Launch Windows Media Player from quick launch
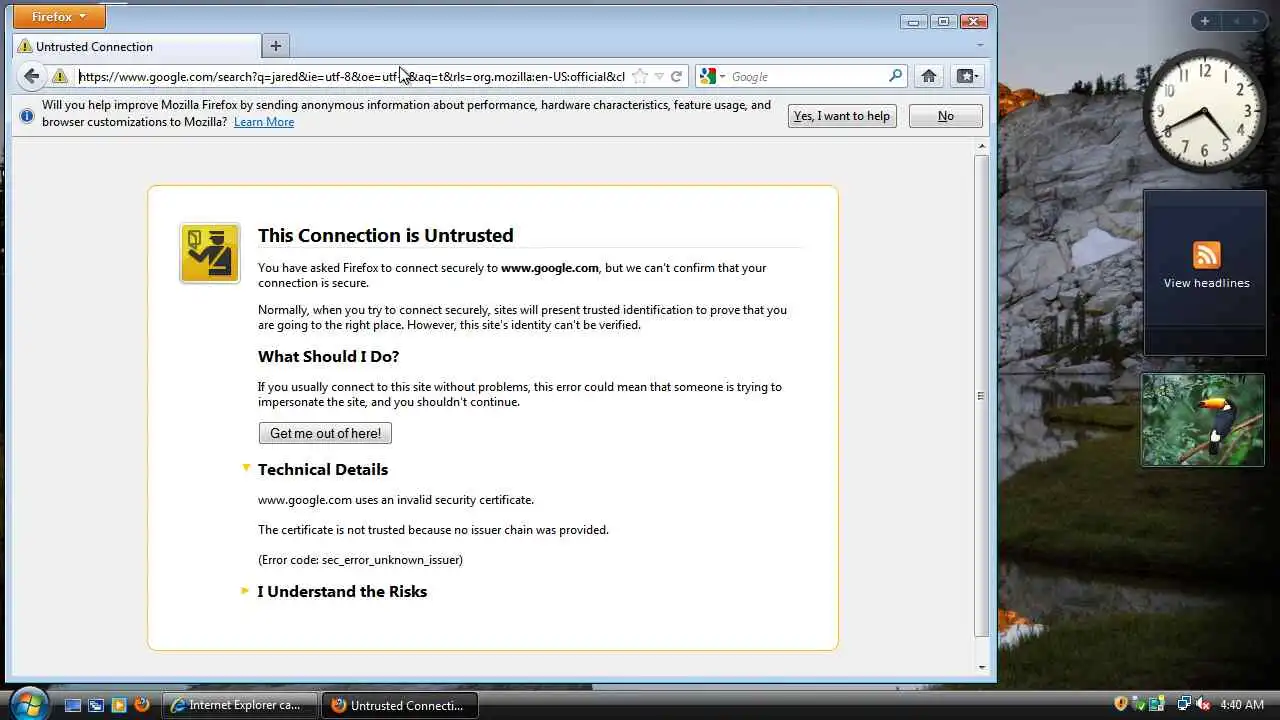 coord(119,705)
